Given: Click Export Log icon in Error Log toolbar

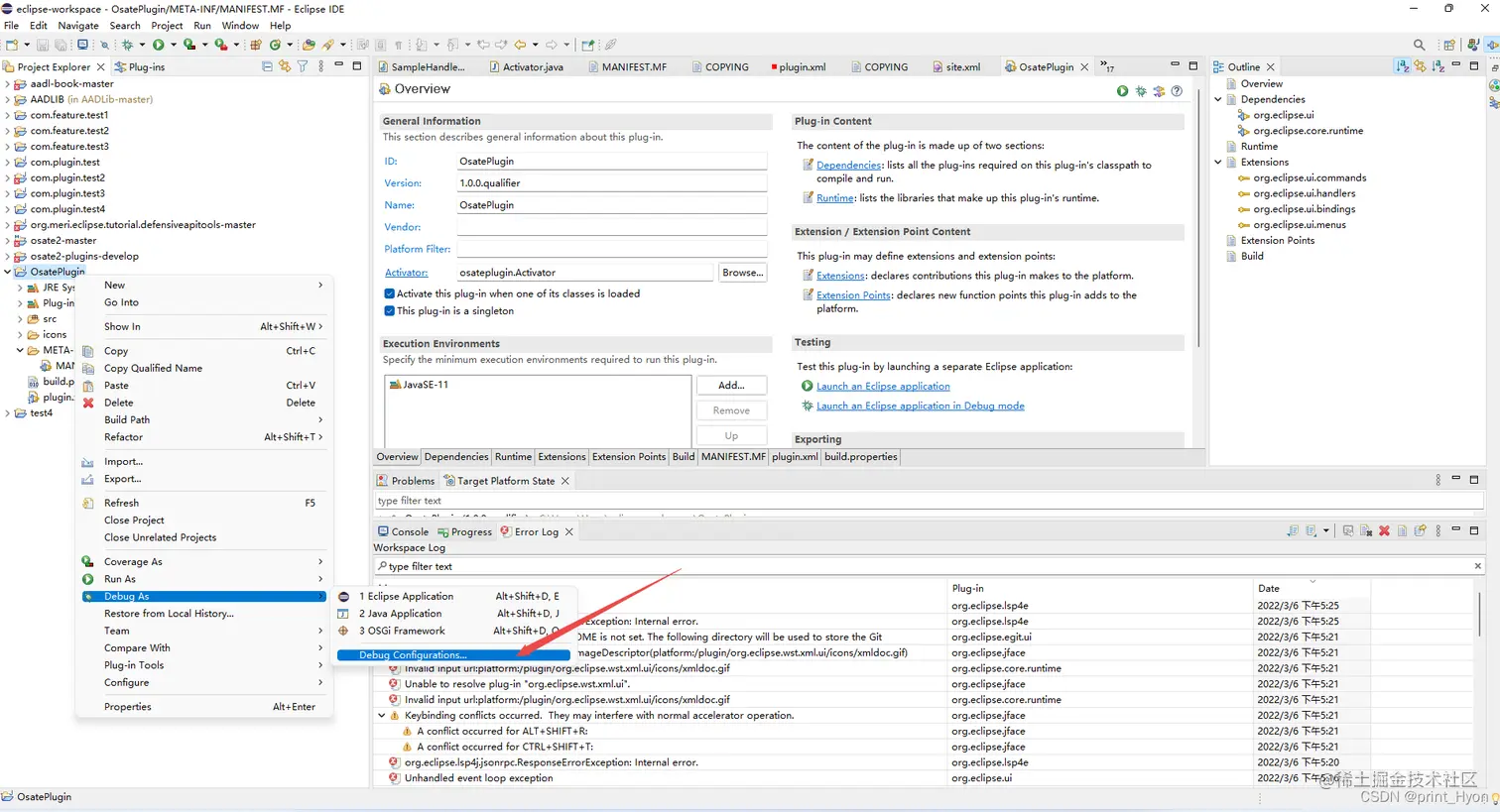Looking at the screenshot, I should (1293, 531).
